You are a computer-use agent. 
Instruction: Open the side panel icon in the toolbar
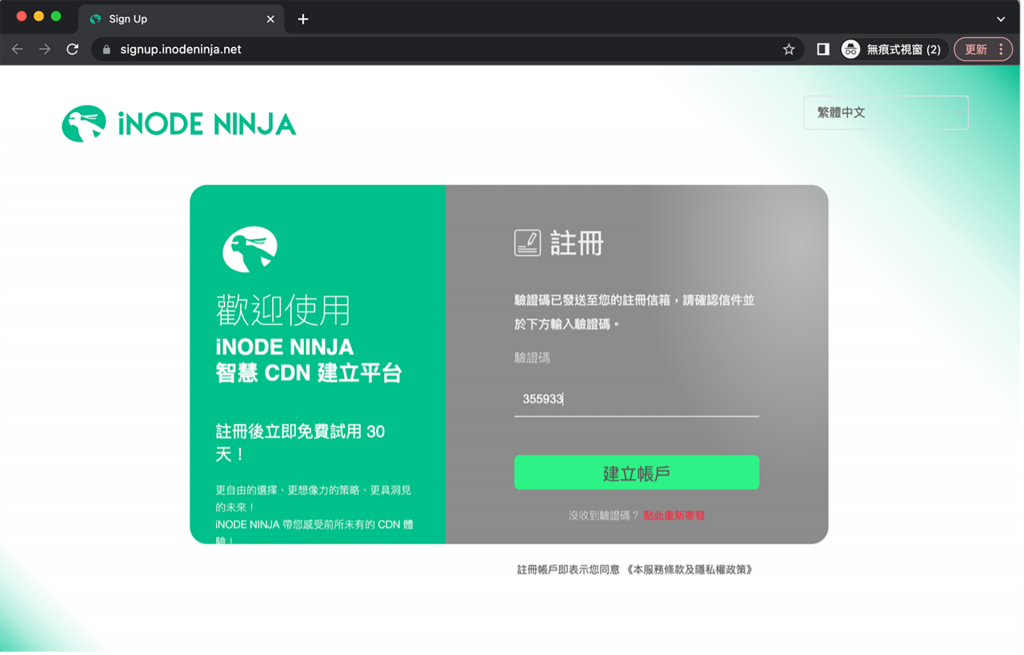click(823, 50)
